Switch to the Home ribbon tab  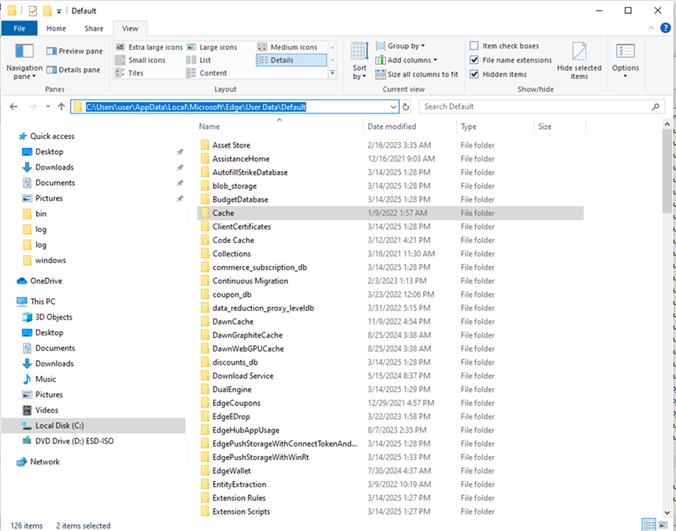(x=56, y=28)
